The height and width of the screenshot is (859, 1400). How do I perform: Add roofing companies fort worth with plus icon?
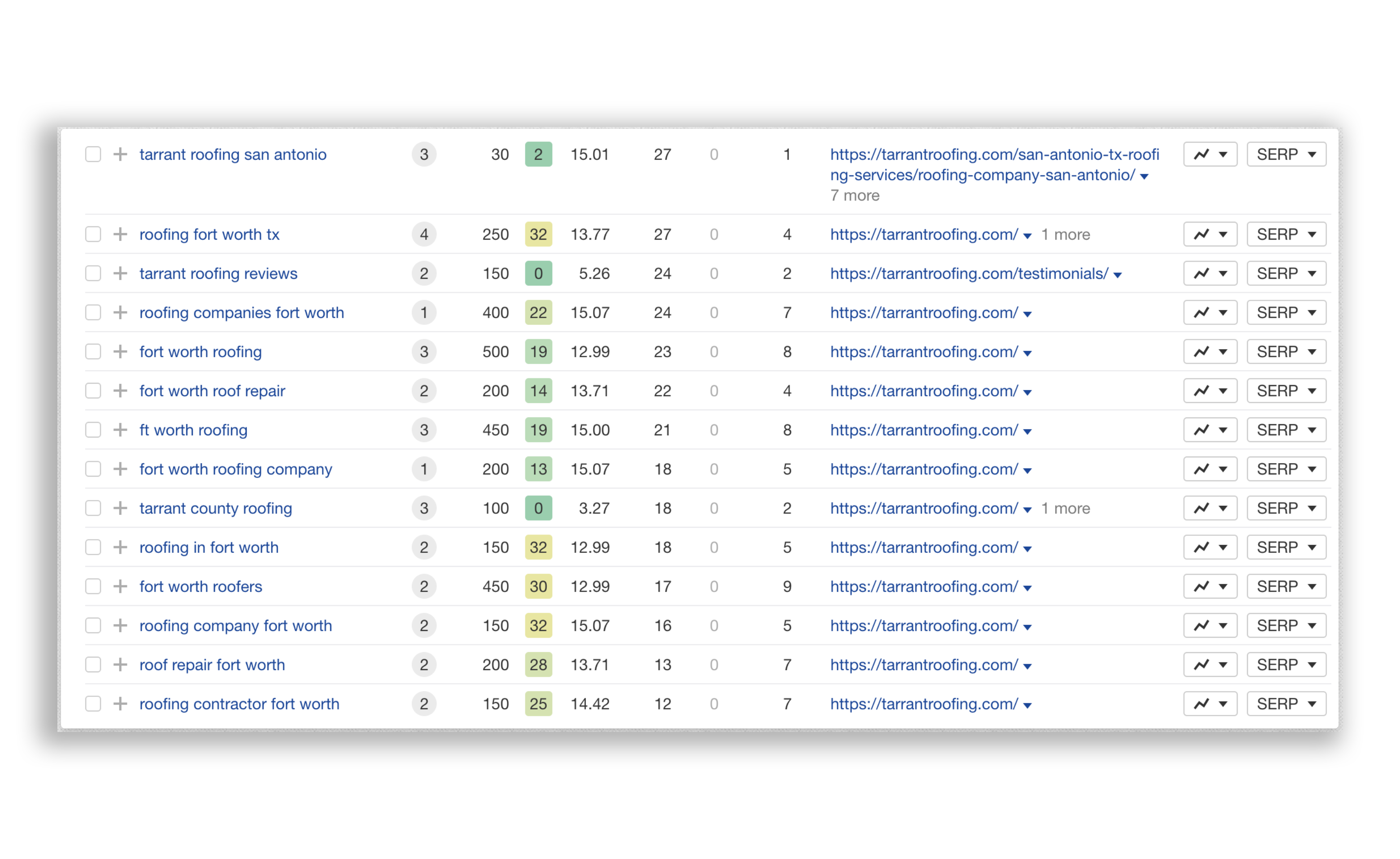(120, 312)
